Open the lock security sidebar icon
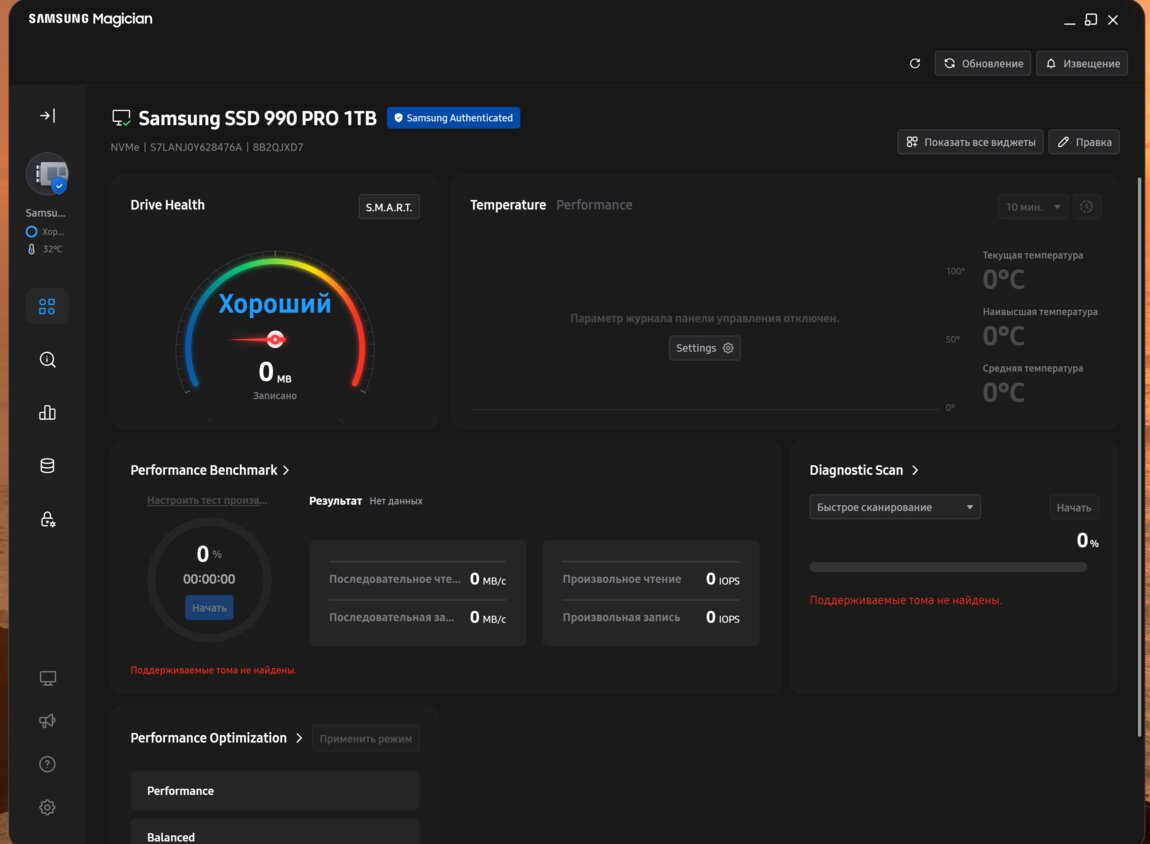The height and width of the screenshot is (844, 1150). [47, 519]
